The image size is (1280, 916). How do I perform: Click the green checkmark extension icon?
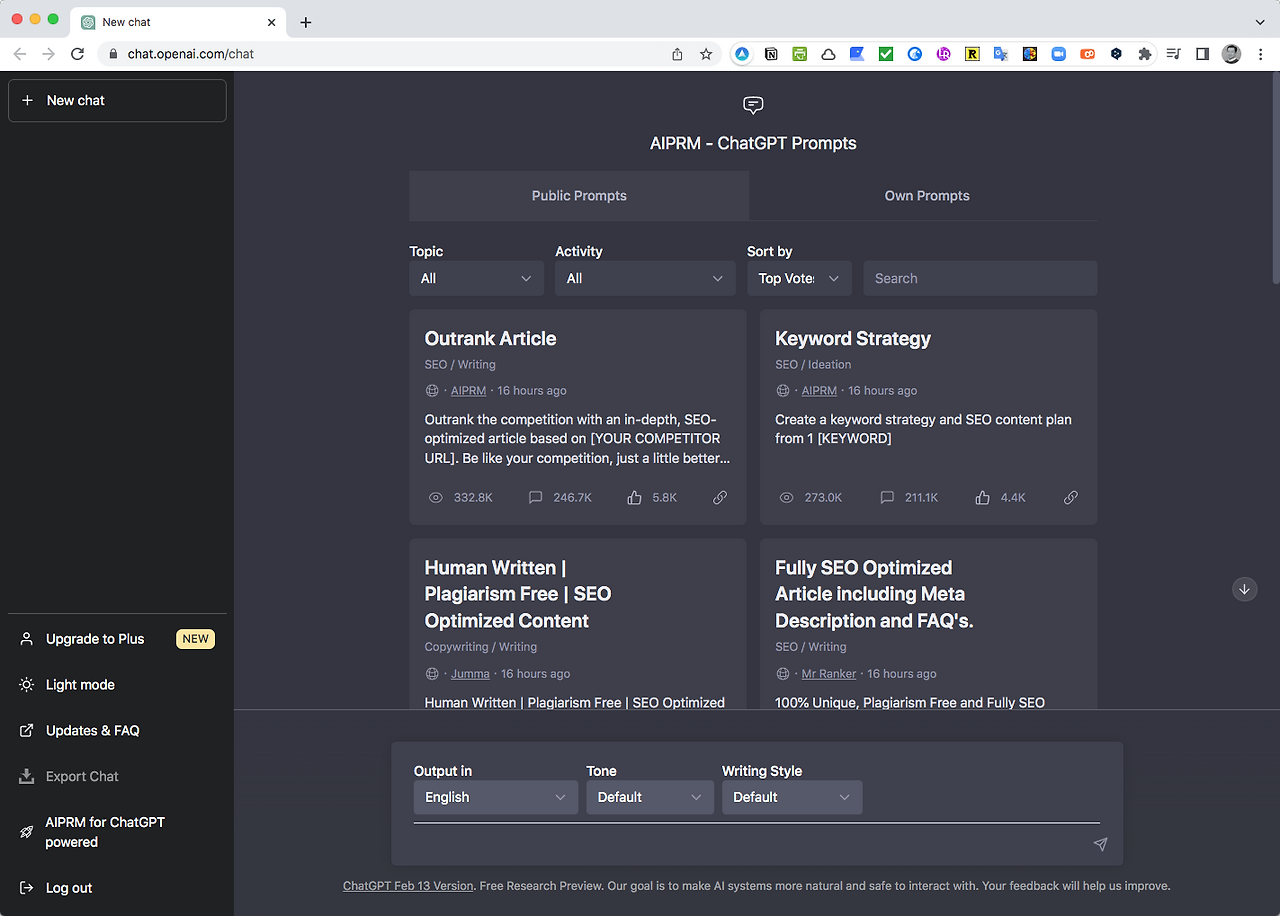point(886,54)
